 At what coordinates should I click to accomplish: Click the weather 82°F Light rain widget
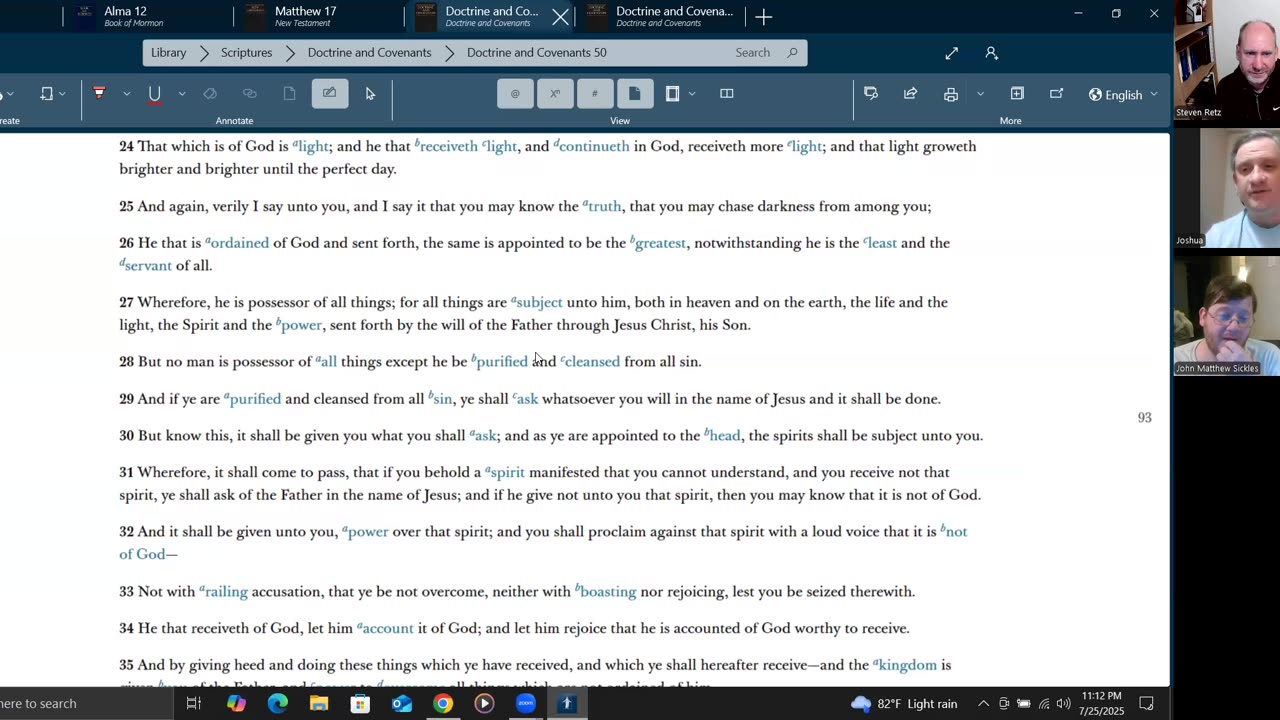click(904, 703)
